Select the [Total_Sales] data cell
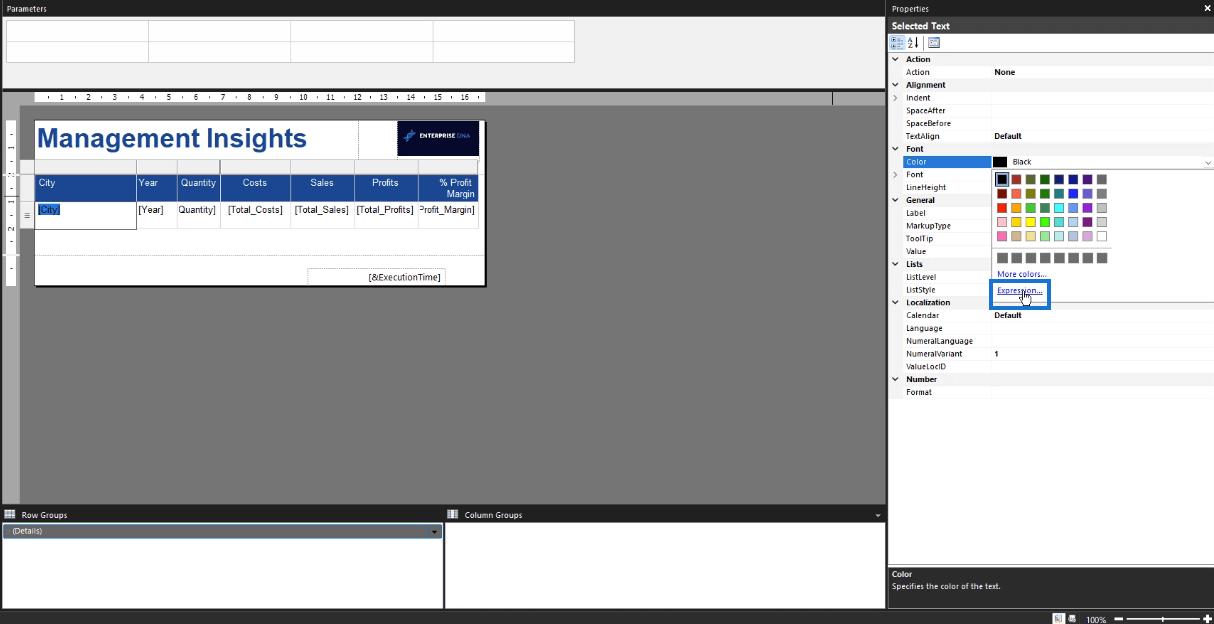The height and width of the screenshot is (624, 1214). tap(322, 215)
